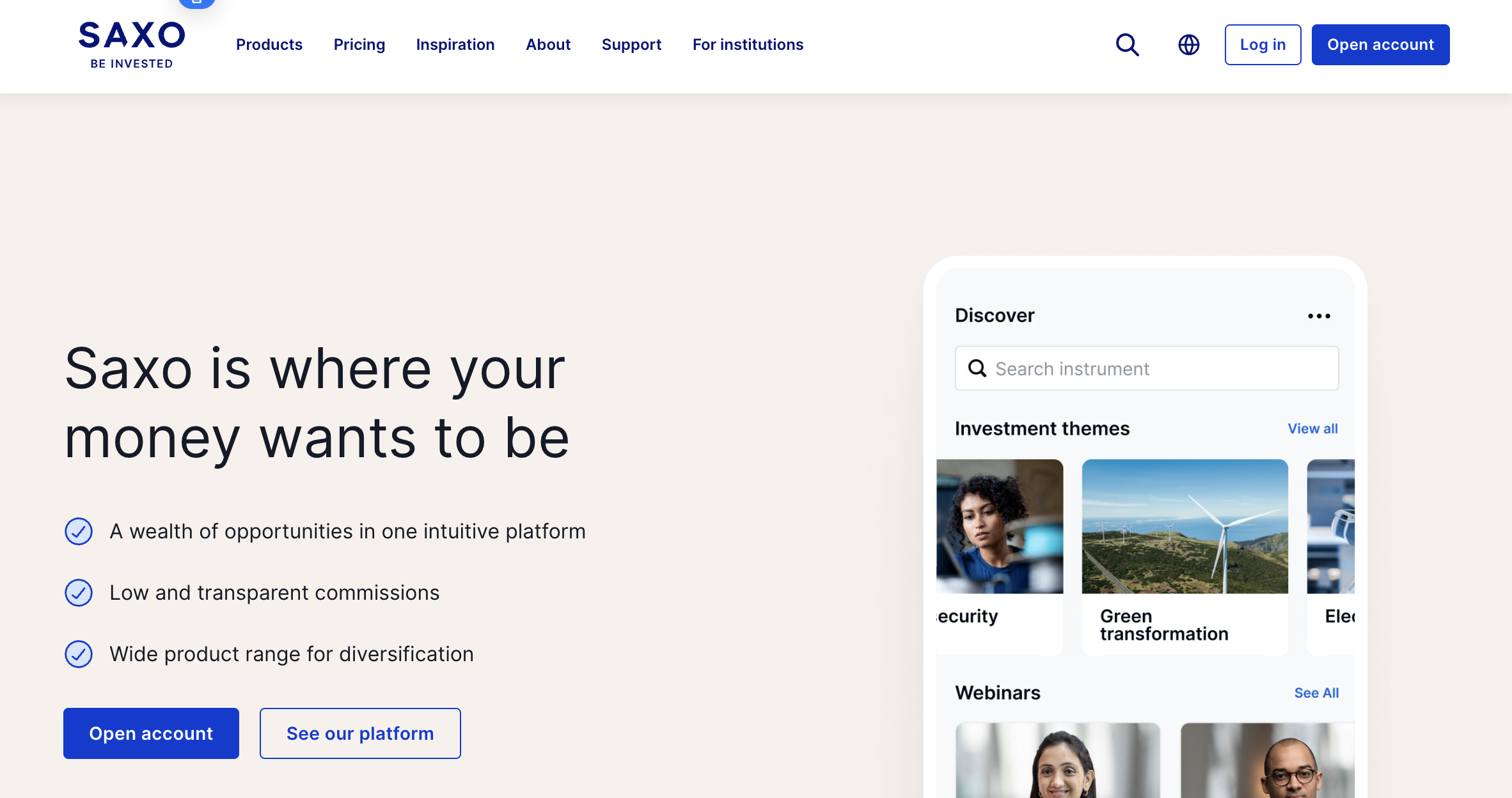
Task: Click View all next to Investment themes
Action: (x=1312, y=428)
